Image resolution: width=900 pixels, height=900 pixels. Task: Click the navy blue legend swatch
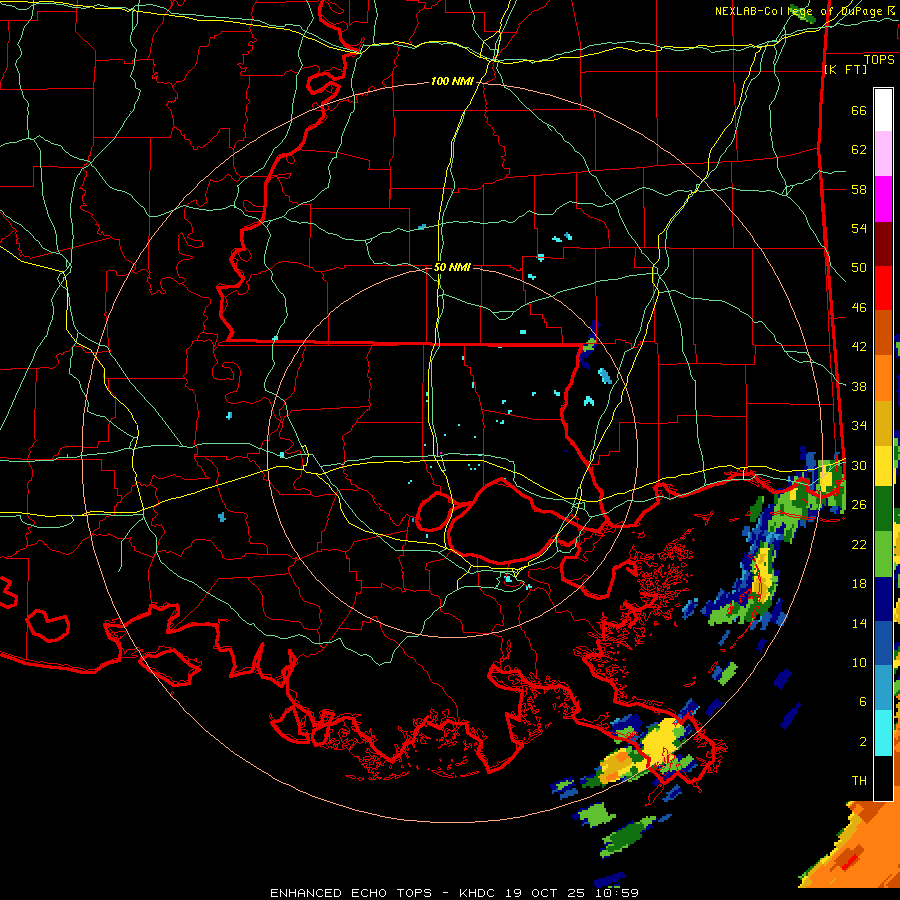(x=883, y=599)
